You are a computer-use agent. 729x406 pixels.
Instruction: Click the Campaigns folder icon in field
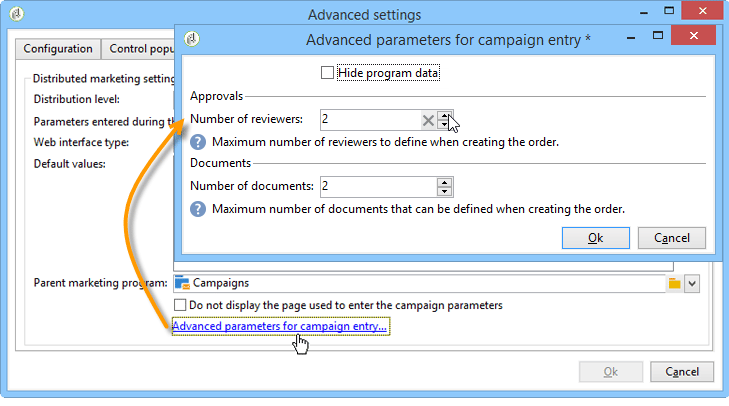pyautogui.click(x=182, y=283)
